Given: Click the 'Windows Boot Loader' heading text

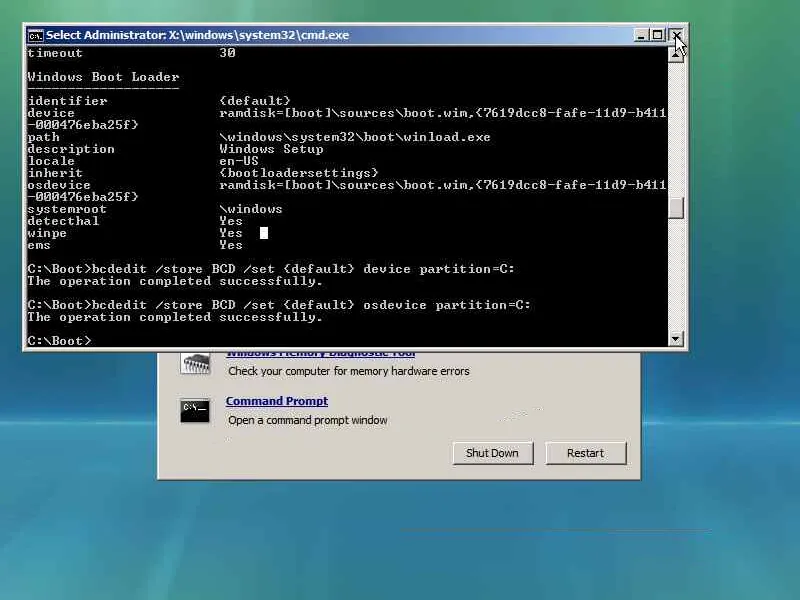Looking at the screenshot, I should (103, 77).
